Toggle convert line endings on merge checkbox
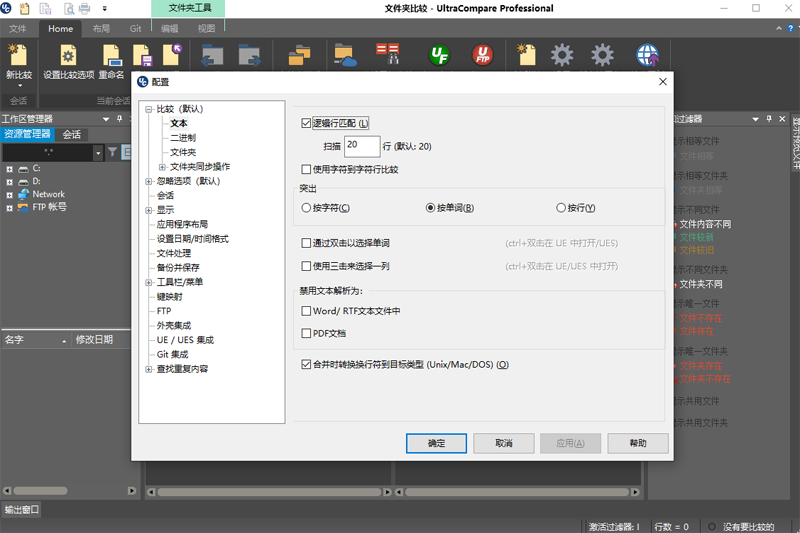800x533 pixels. [306, 364]
